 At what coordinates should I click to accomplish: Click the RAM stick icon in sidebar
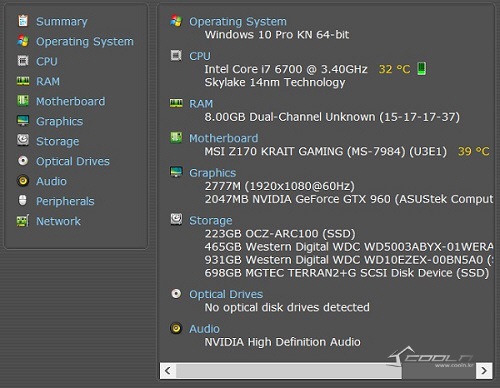click(x=23, y=81)
